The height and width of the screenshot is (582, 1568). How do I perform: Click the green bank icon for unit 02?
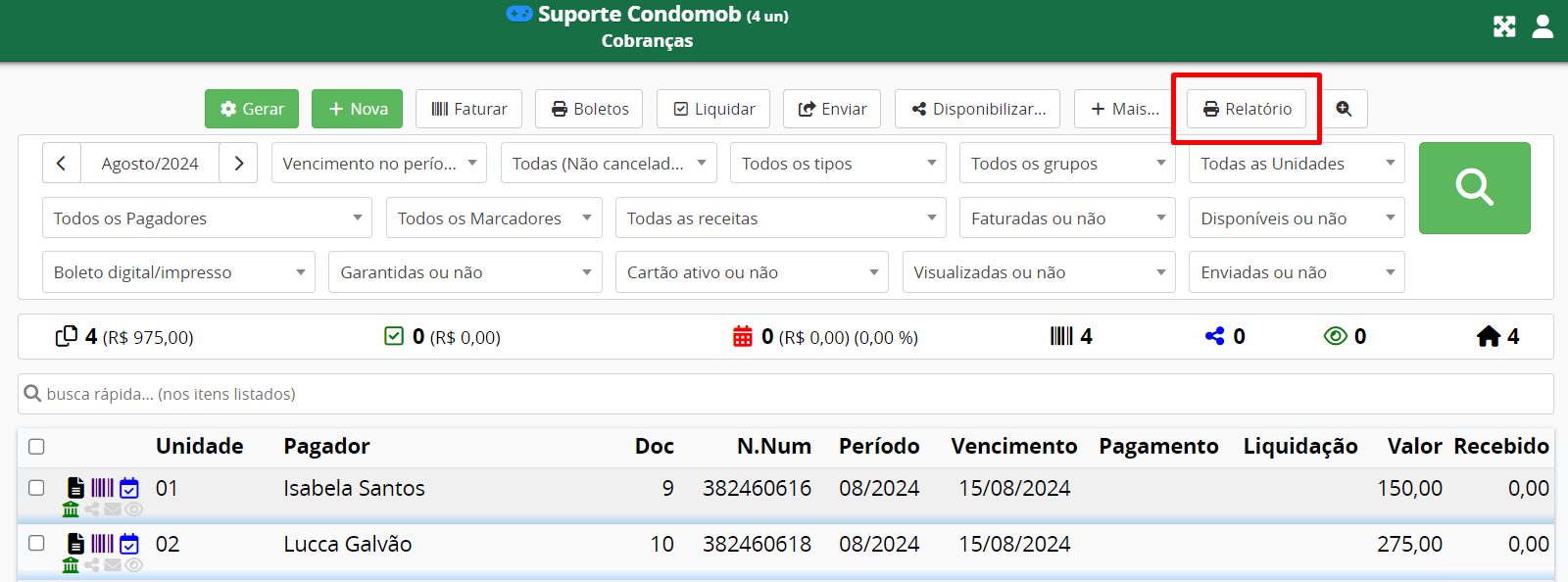pos(71,565)
